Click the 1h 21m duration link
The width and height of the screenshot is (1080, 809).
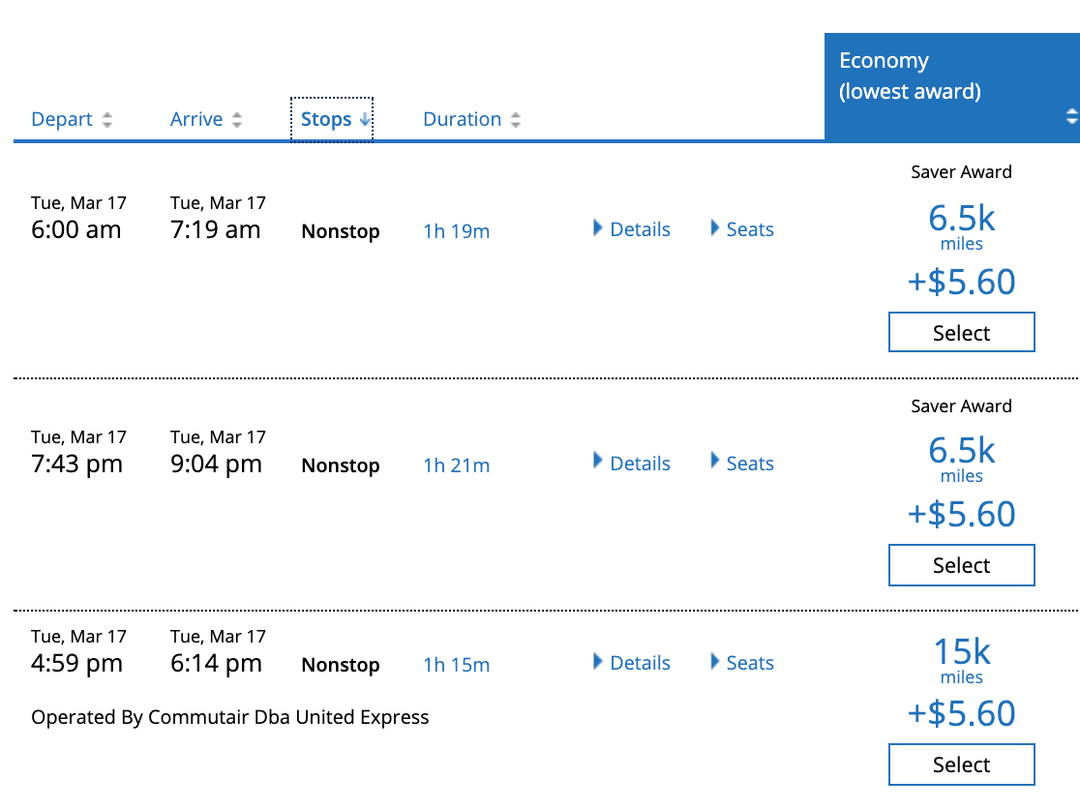coord(456,464)
